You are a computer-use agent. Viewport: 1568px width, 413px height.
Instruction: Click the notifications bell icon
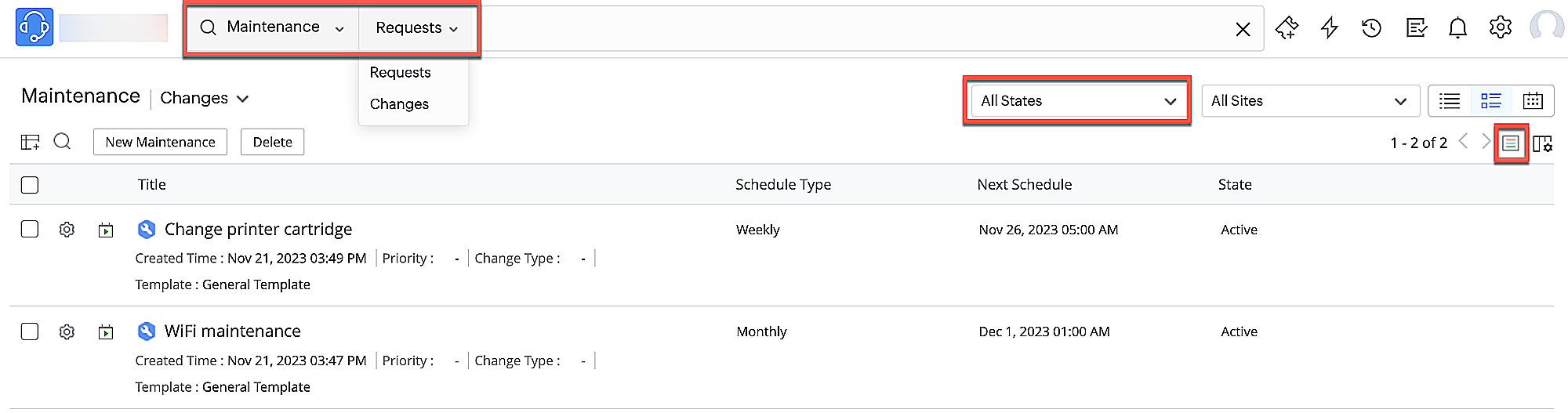1457,28
